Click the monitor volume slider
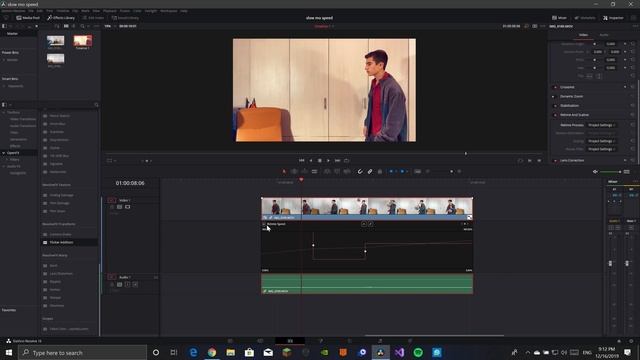640x360 pixels. tap(611, 172)
